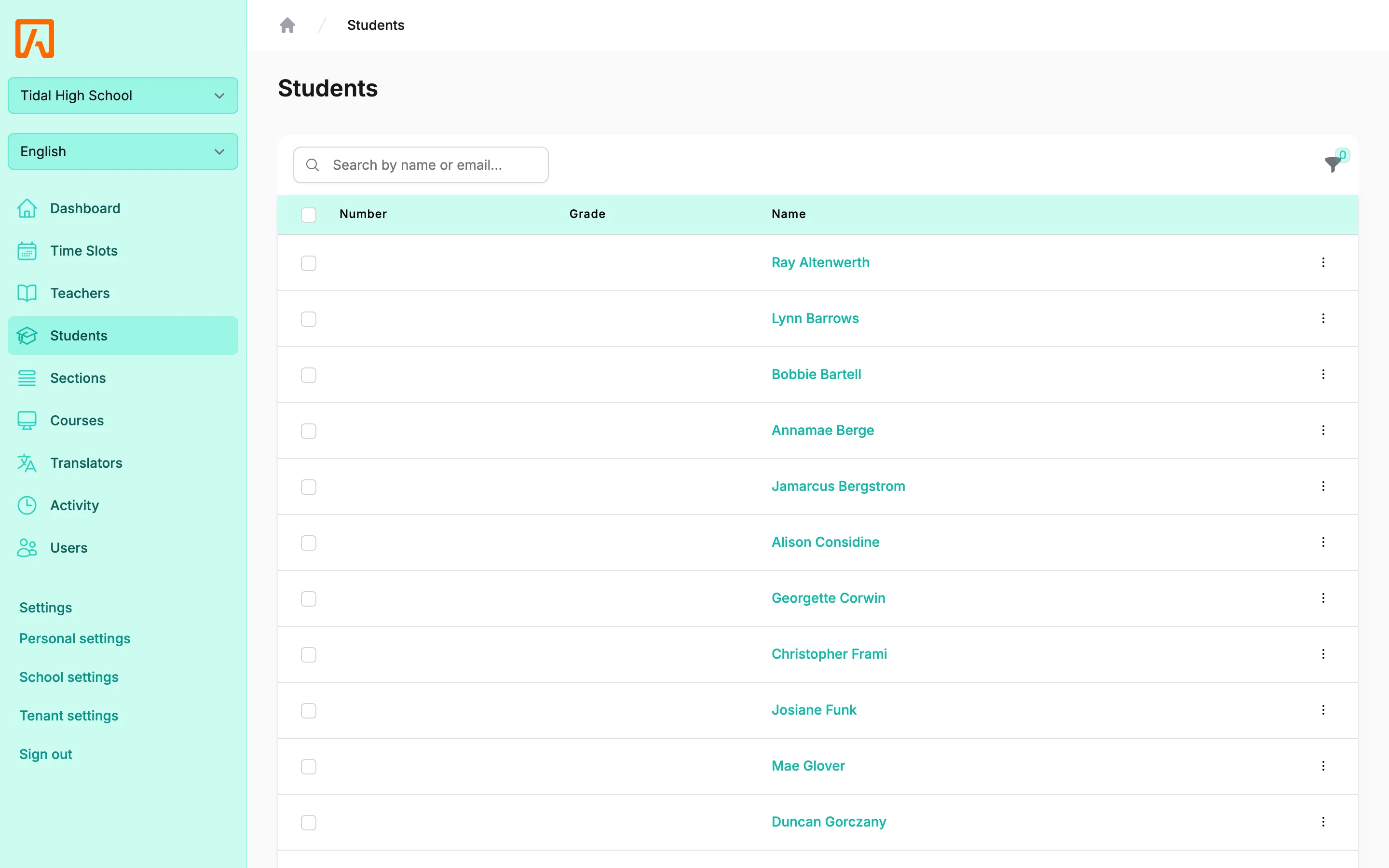Click the Courses monitor icon

27,421
